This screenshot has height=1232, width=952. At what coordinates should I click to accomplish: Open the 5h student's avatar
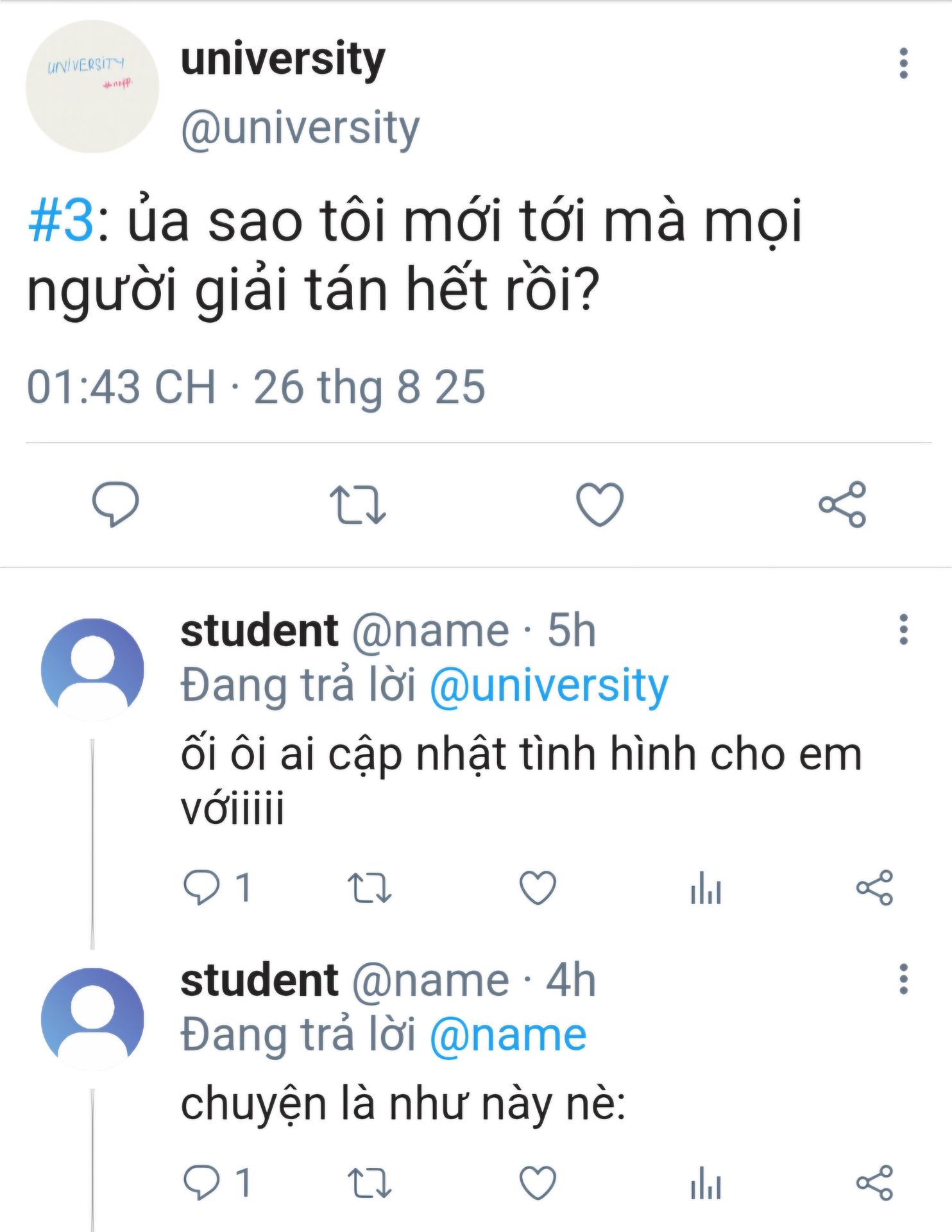(x=92, y=669)
